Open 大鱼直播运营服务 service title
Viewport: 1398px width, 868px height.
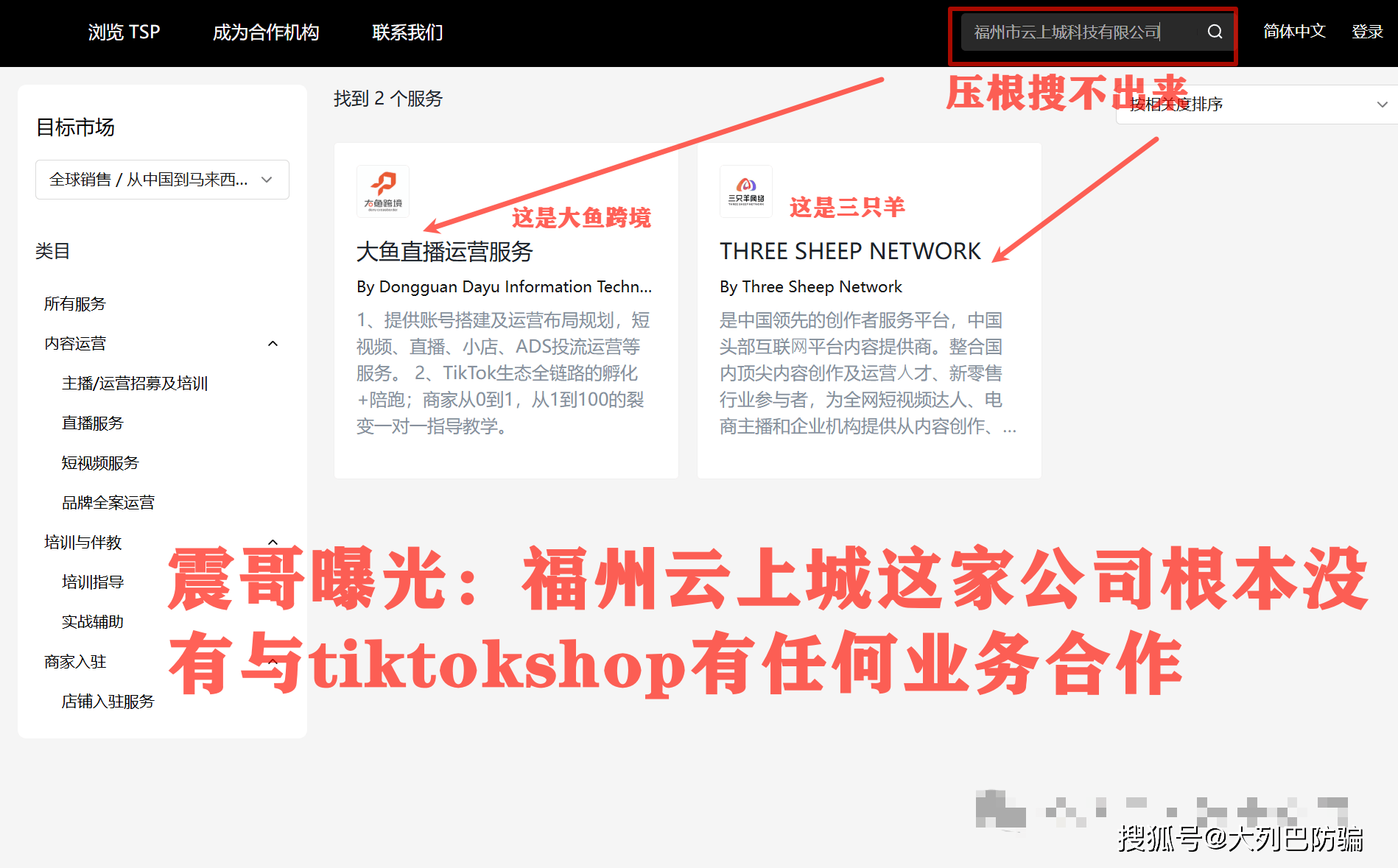coord(445,252)
